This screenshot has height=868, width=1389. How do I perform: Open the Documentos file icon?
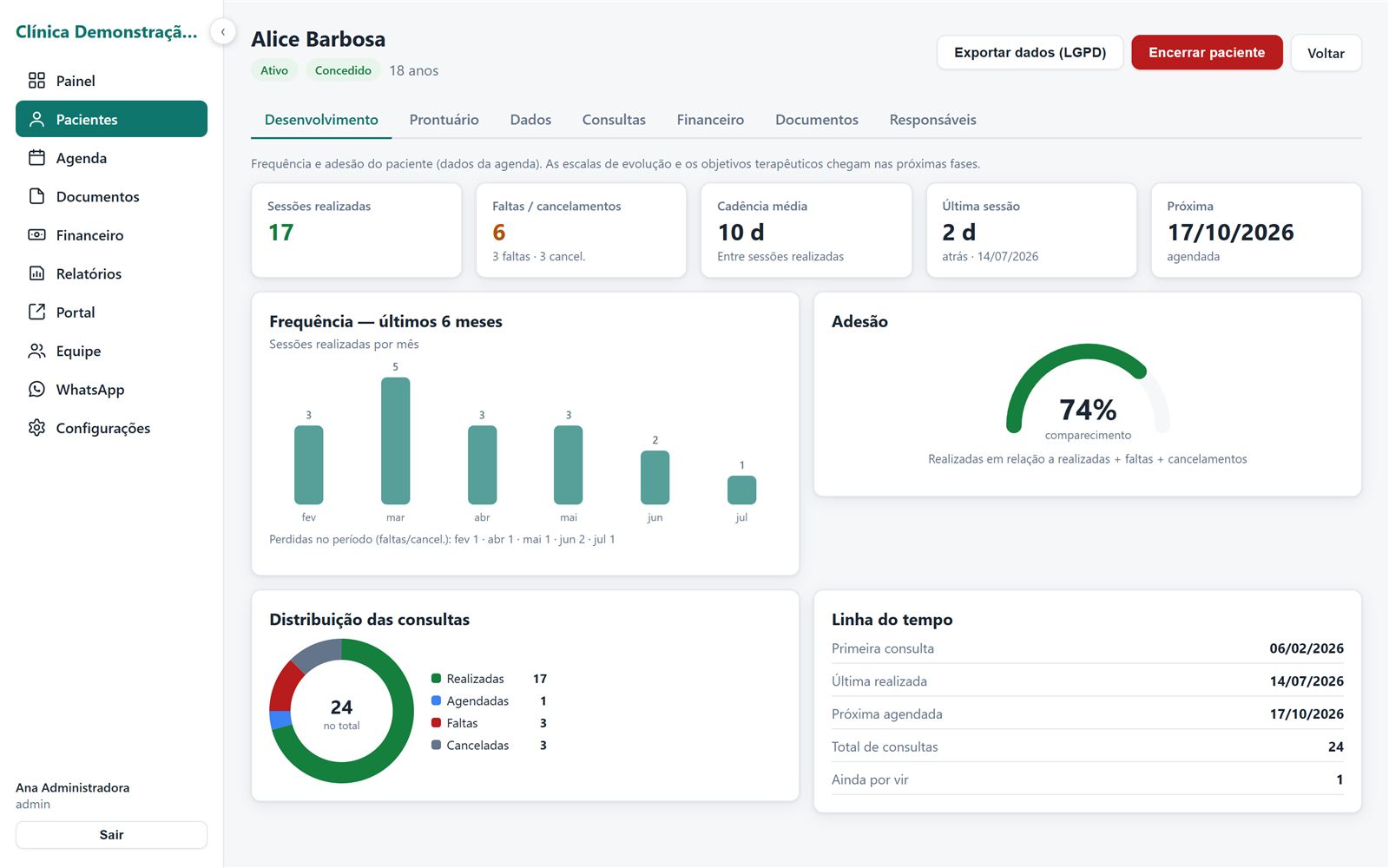coord(36,196)
